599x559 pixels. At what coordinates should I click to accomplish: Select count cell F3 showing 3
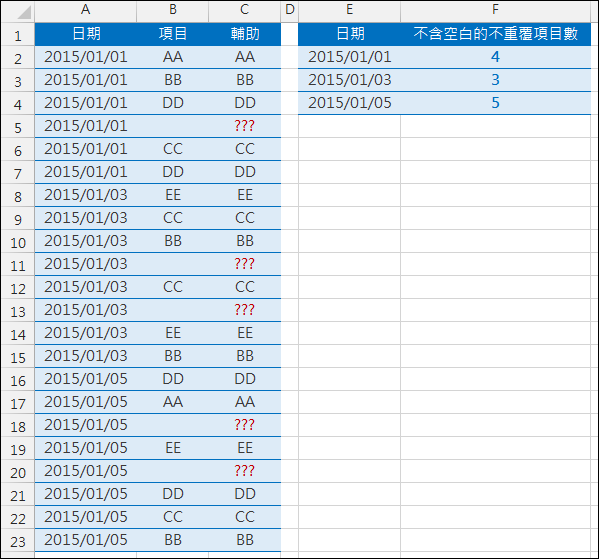pos(495,80)
